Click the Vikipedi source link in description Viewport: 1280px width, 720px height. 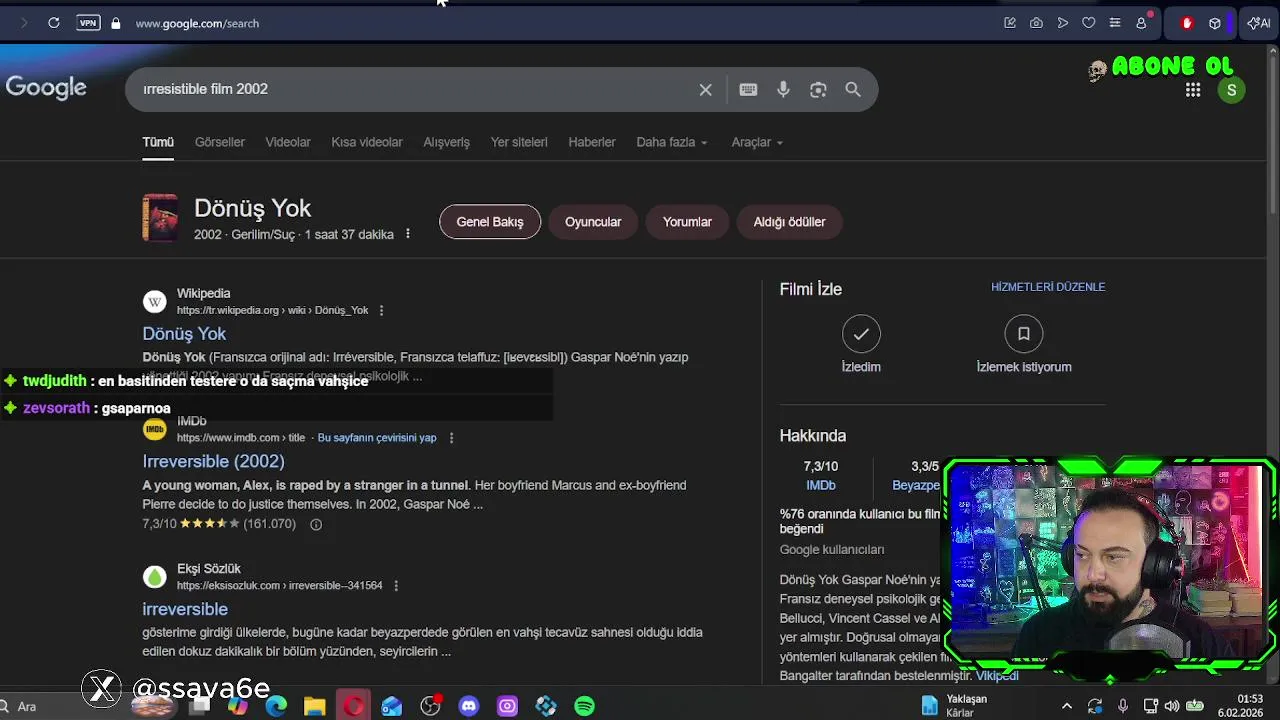point(997,676)
